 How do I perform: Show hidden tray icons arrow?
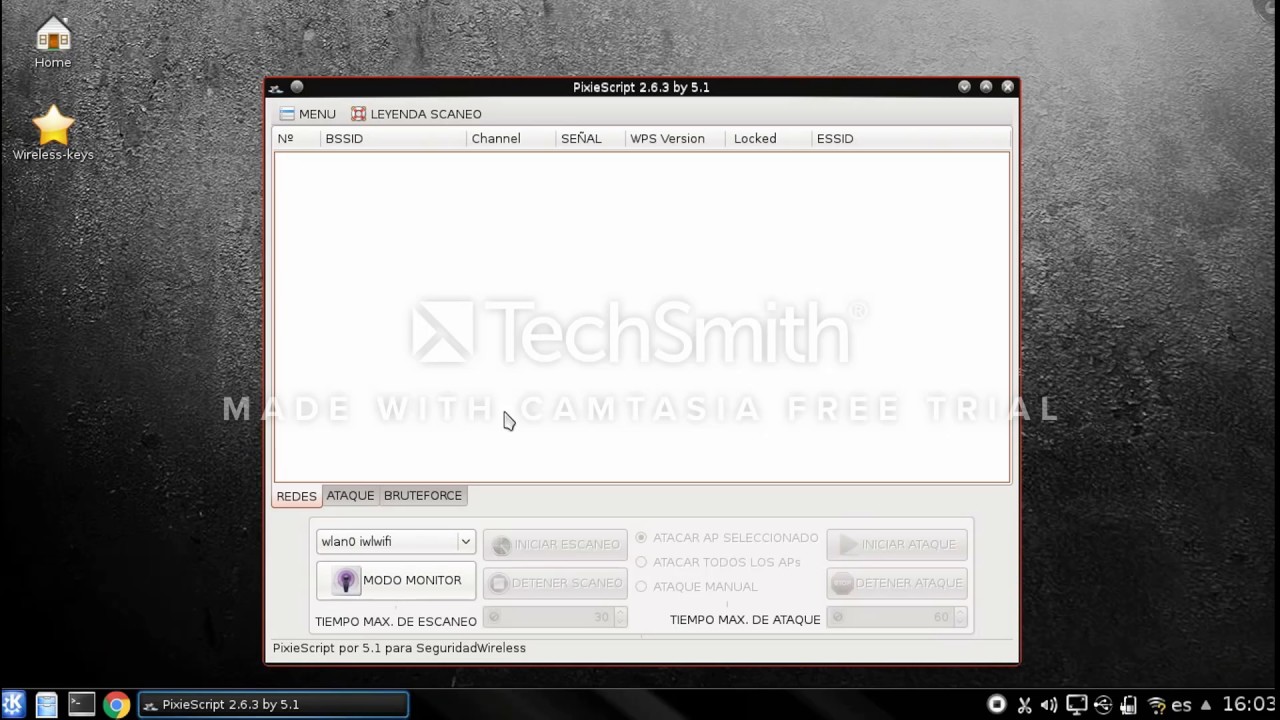click(1206, 705)
